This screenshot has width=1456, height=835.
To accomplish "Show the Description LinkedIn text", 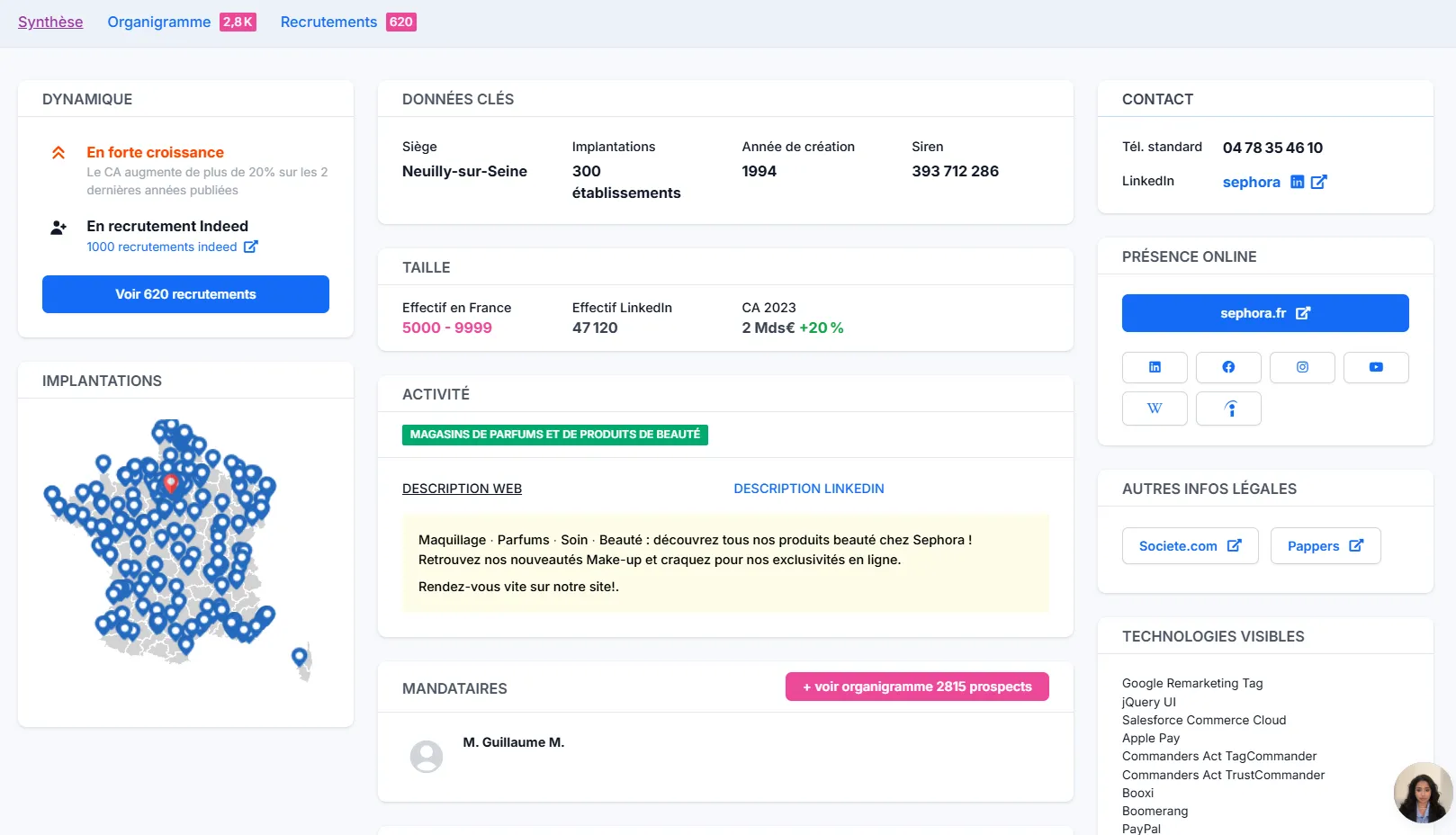I will [809, 489].
